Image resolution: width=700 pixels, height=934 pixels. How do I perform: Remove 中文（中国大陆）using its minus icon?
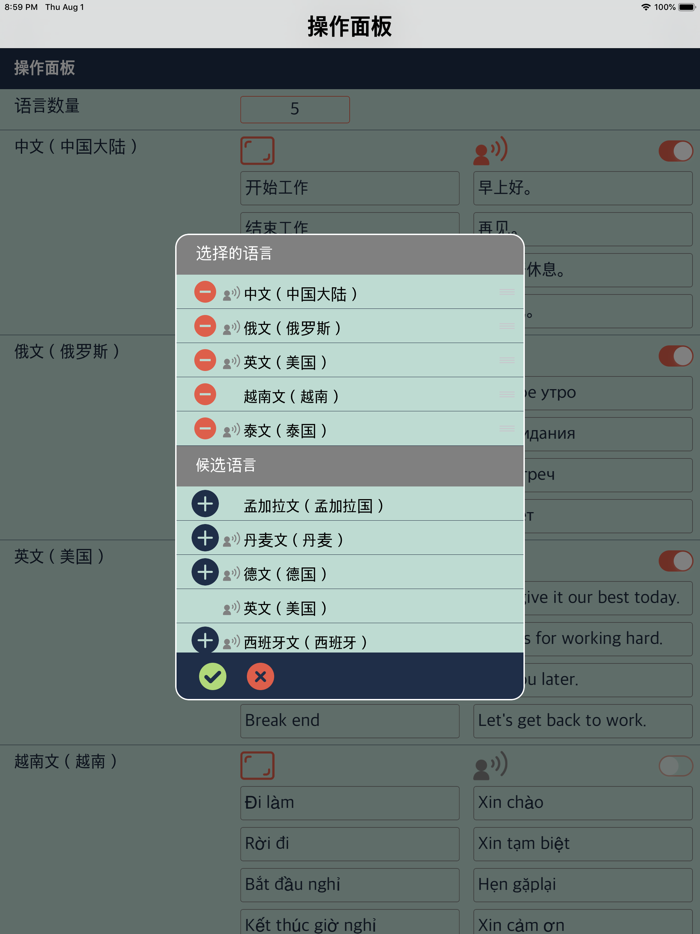[205, 291]
